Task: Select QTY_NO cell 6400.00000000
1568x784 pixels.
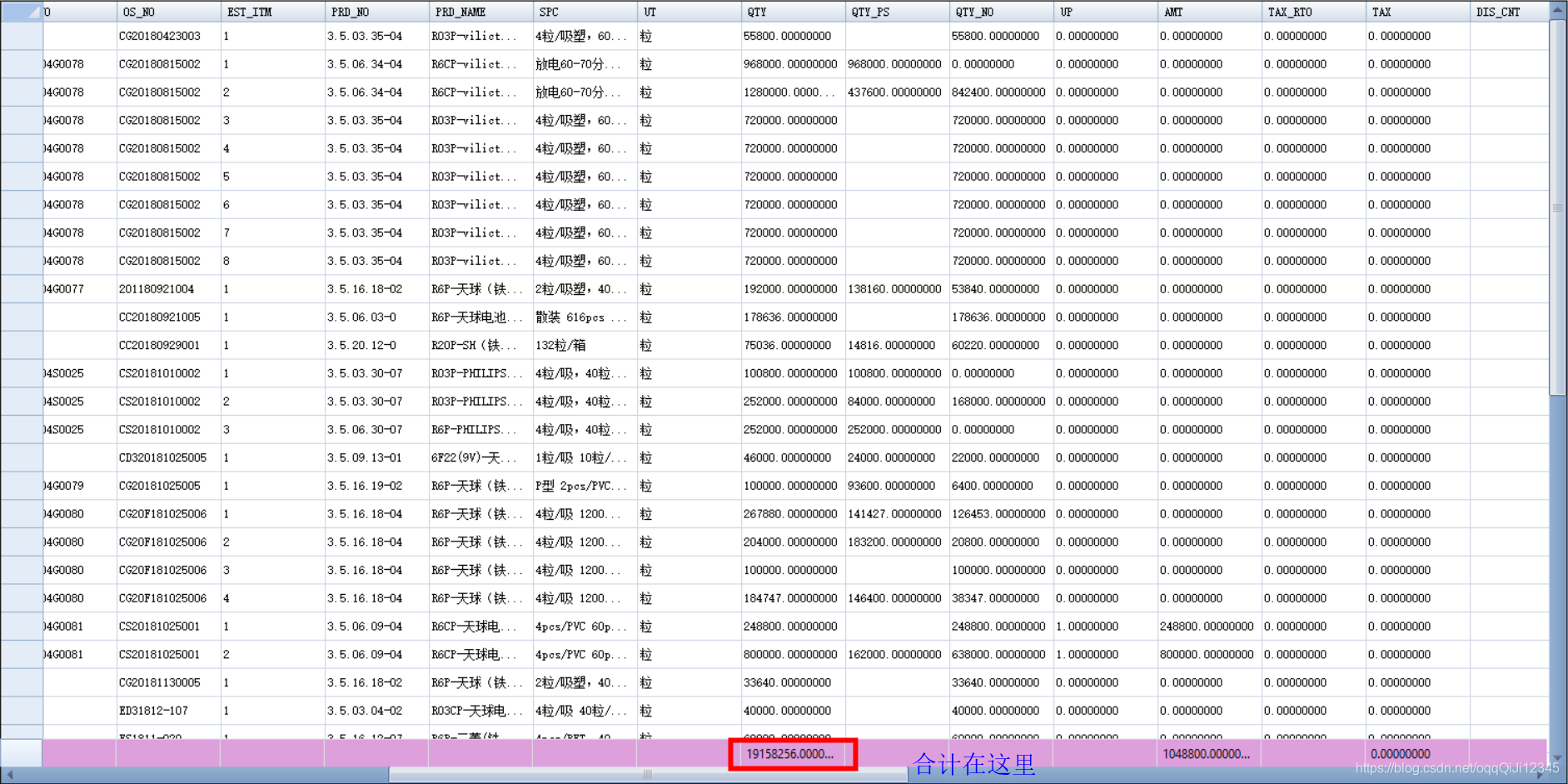Action: coord(1001,486)
